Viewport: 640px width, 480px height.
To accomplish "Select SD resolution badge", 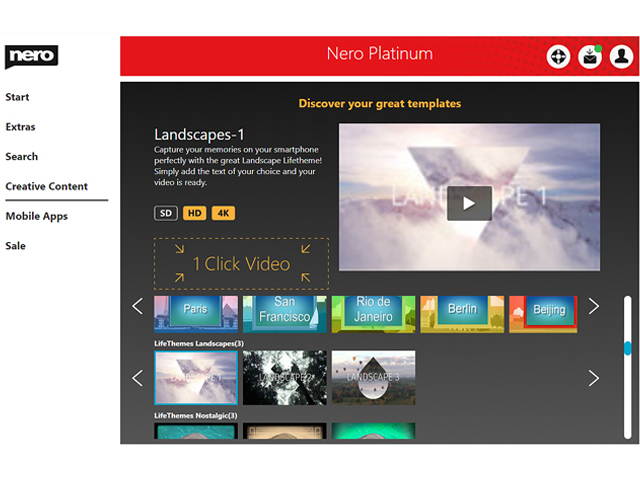I will pos(165,213).
